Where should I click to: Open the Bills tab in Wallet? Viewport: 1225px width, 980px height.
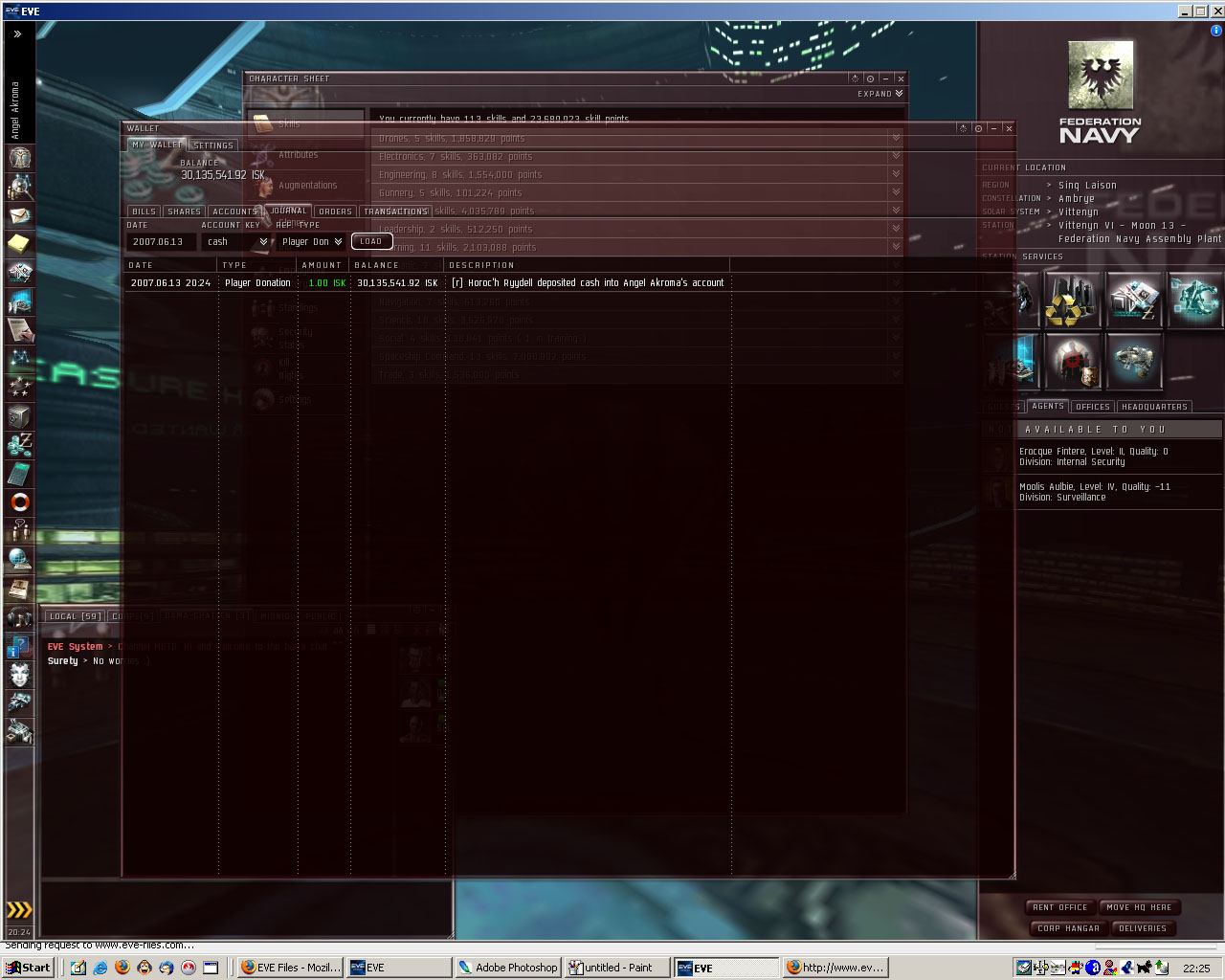(x=144, y=212)
